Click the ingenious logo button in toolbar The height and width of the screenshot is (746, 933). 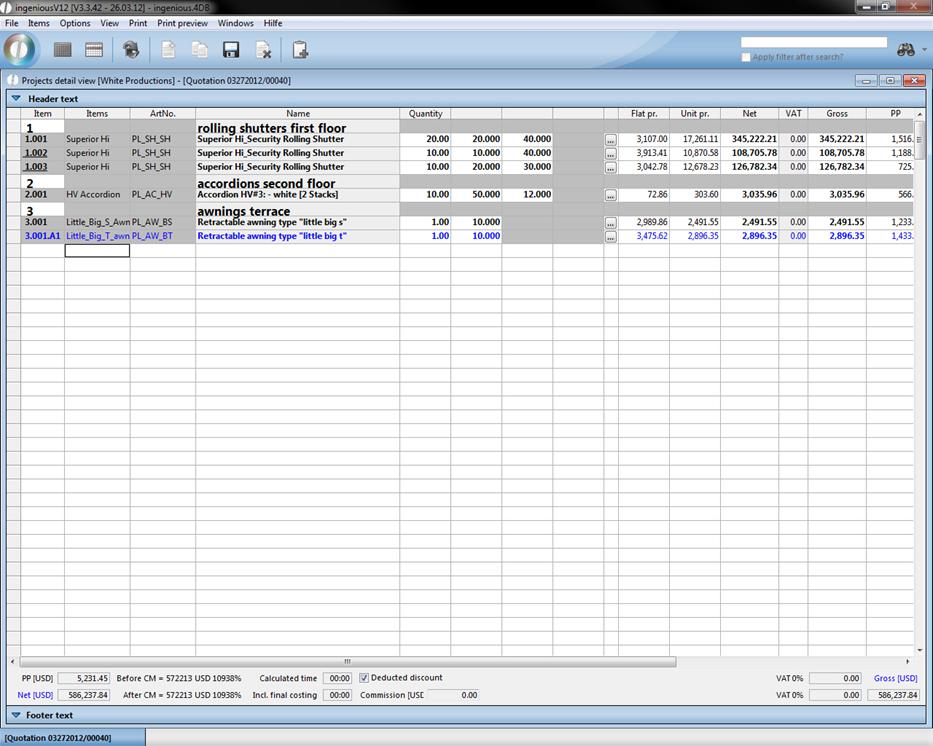tap(19, 49)
